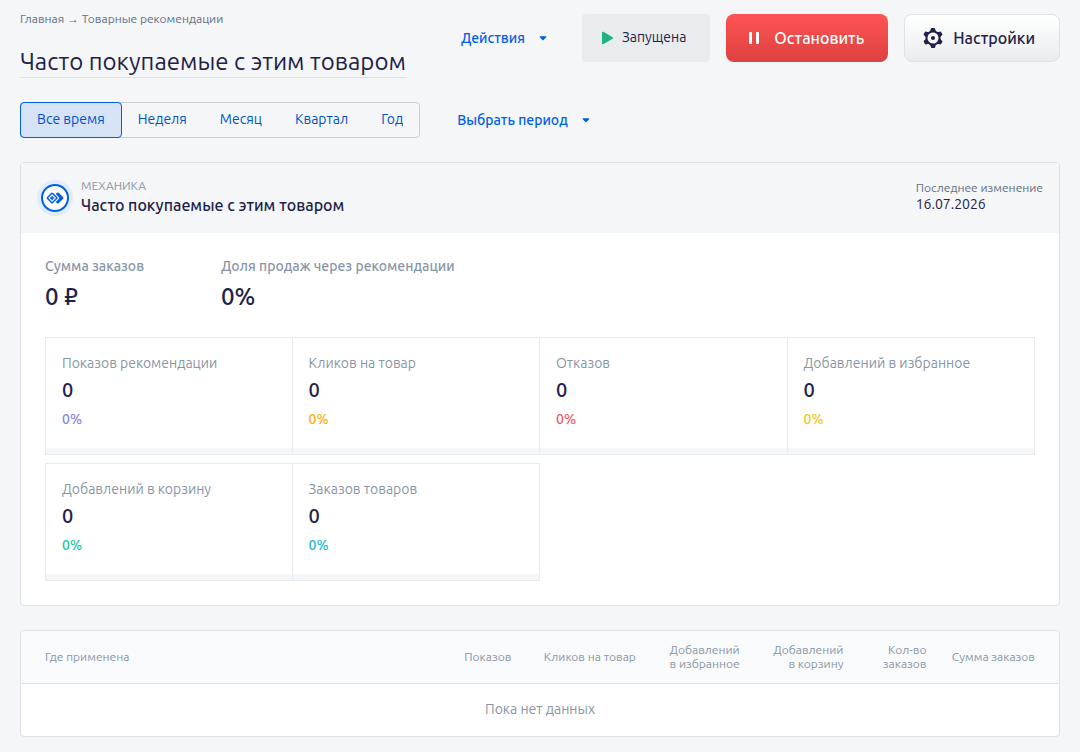Select the Год period tab
This screenshot has height=752, width=1080.
[392, 120]
